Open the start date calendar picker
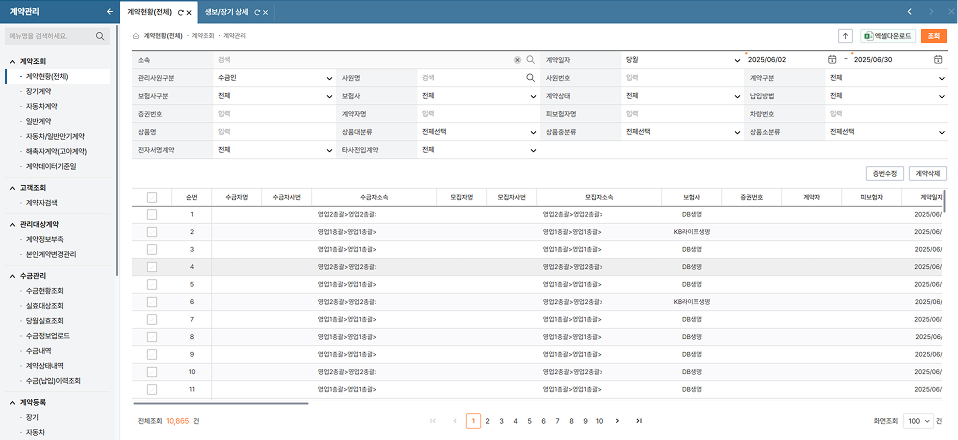The width and height of the screenshot is (958, 440). click(832, 60)
